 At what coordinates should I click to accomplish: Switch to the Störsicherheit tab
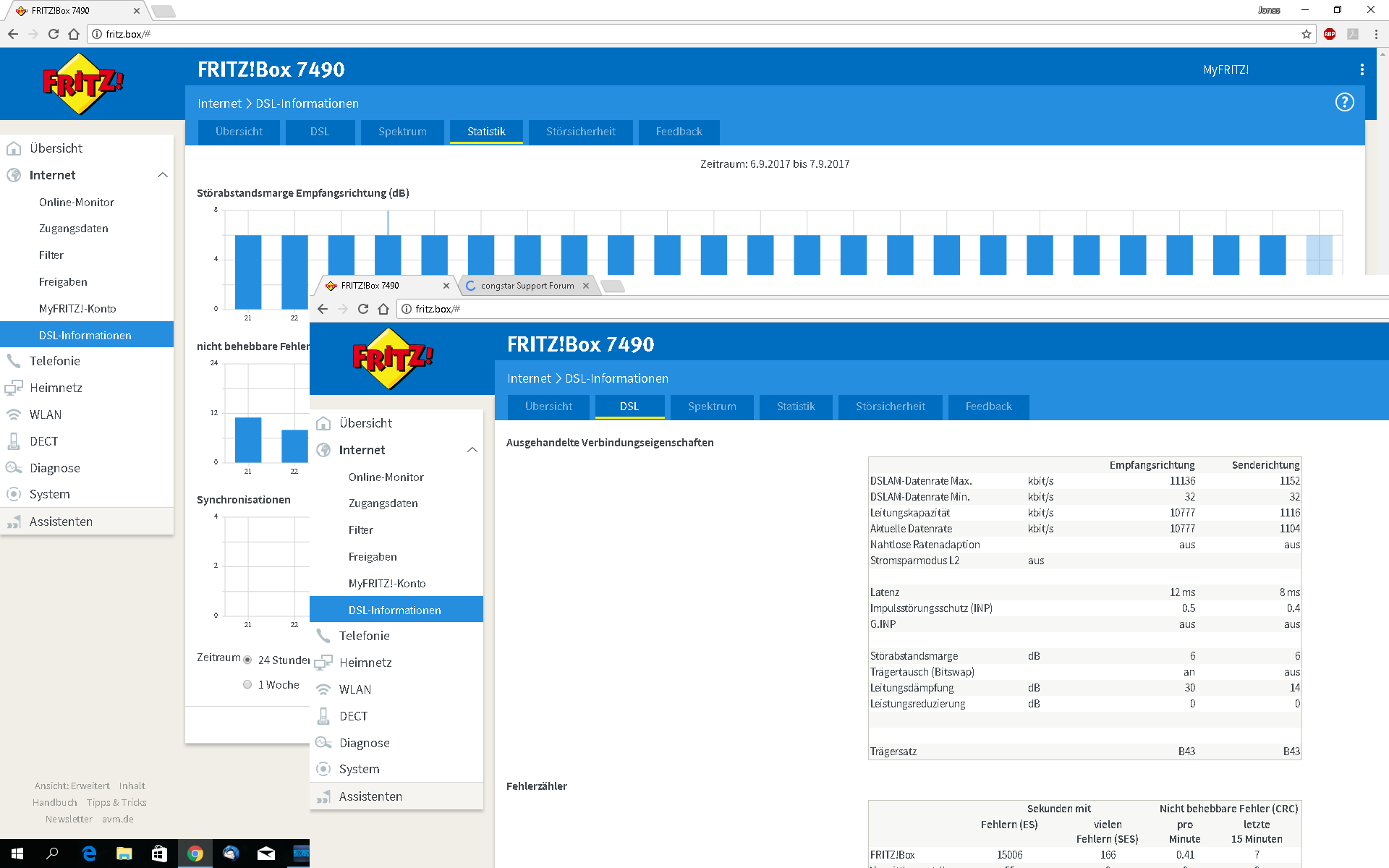tap(580, 132)
